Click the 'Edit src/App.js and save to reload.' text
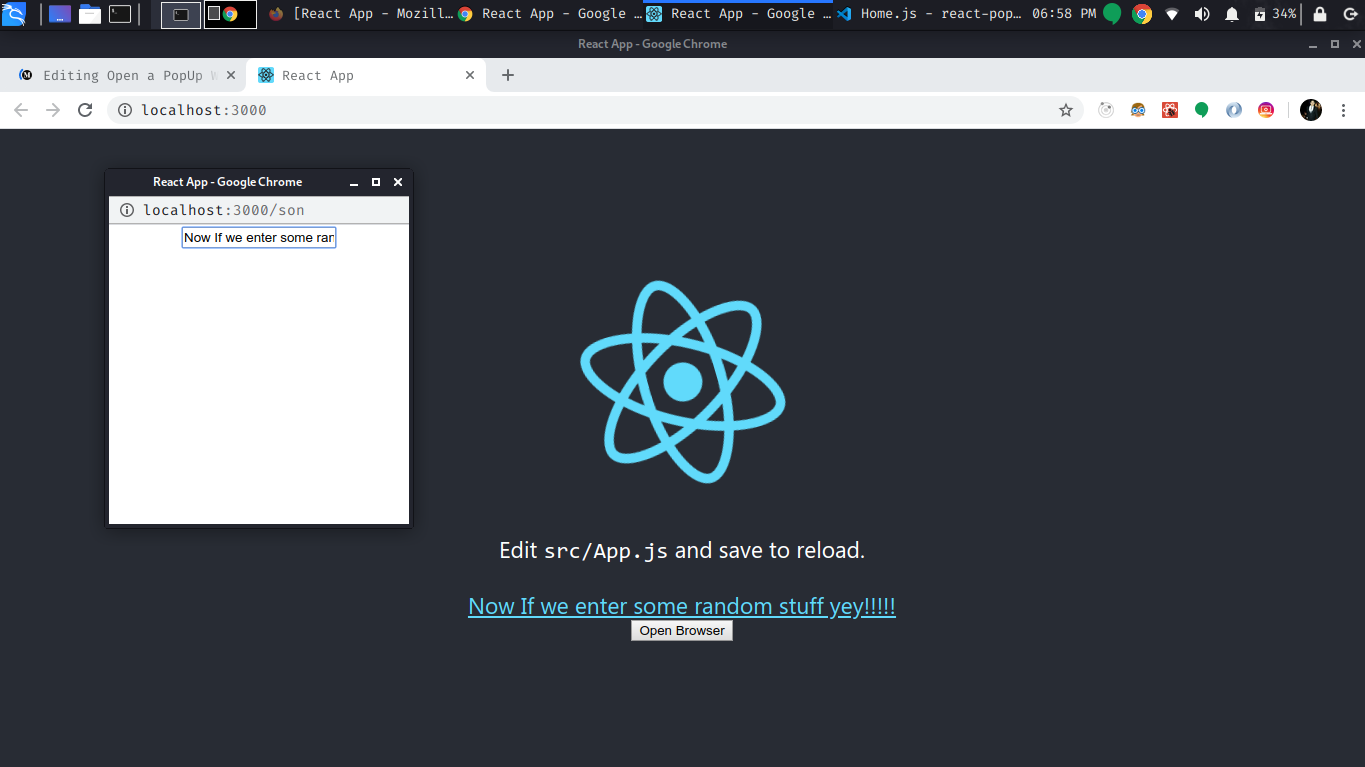1365x767 pixels. coord(682,550)
